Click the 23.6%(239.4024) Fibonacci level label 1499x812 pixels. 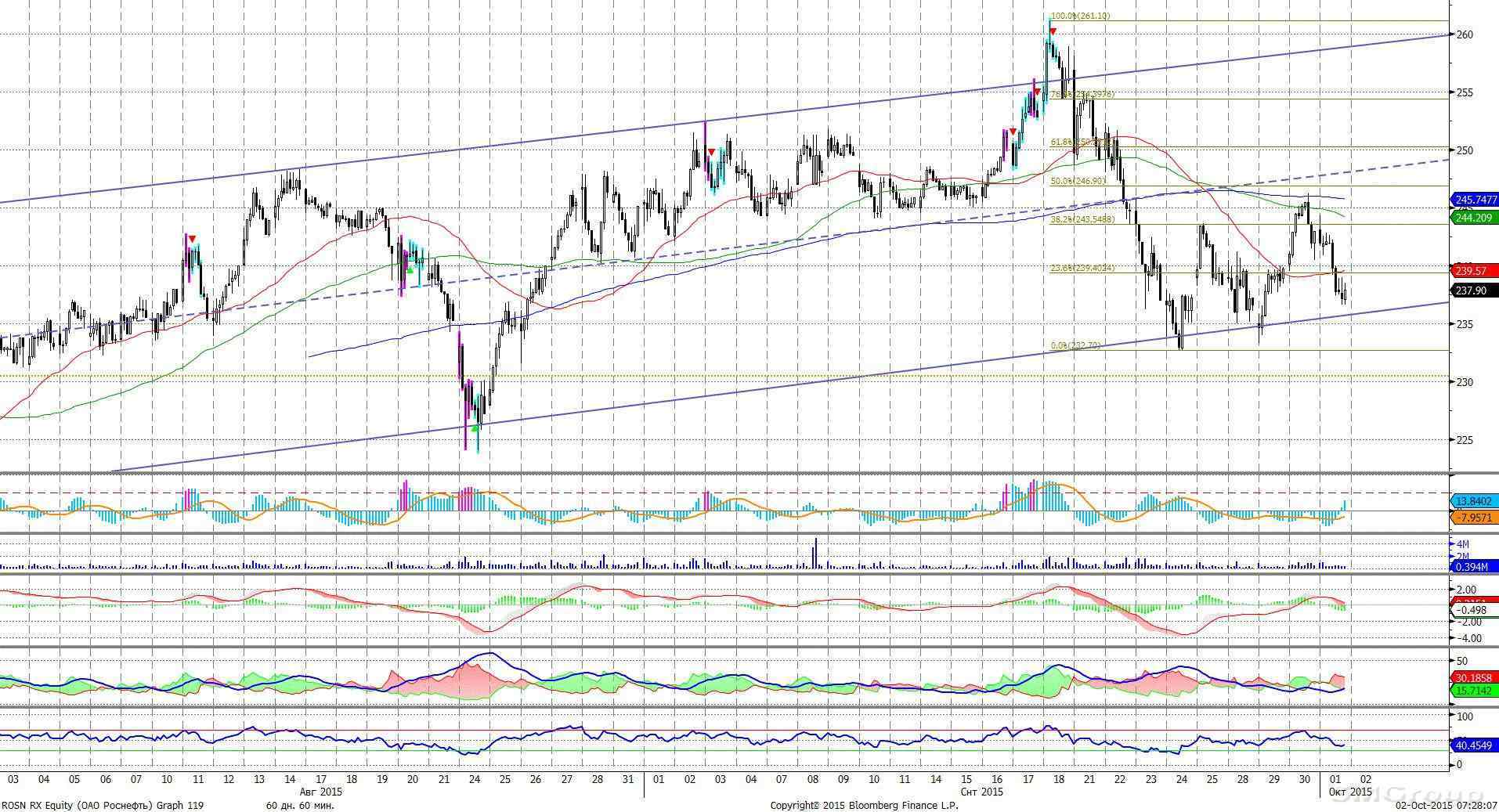tap(1082, 268)
